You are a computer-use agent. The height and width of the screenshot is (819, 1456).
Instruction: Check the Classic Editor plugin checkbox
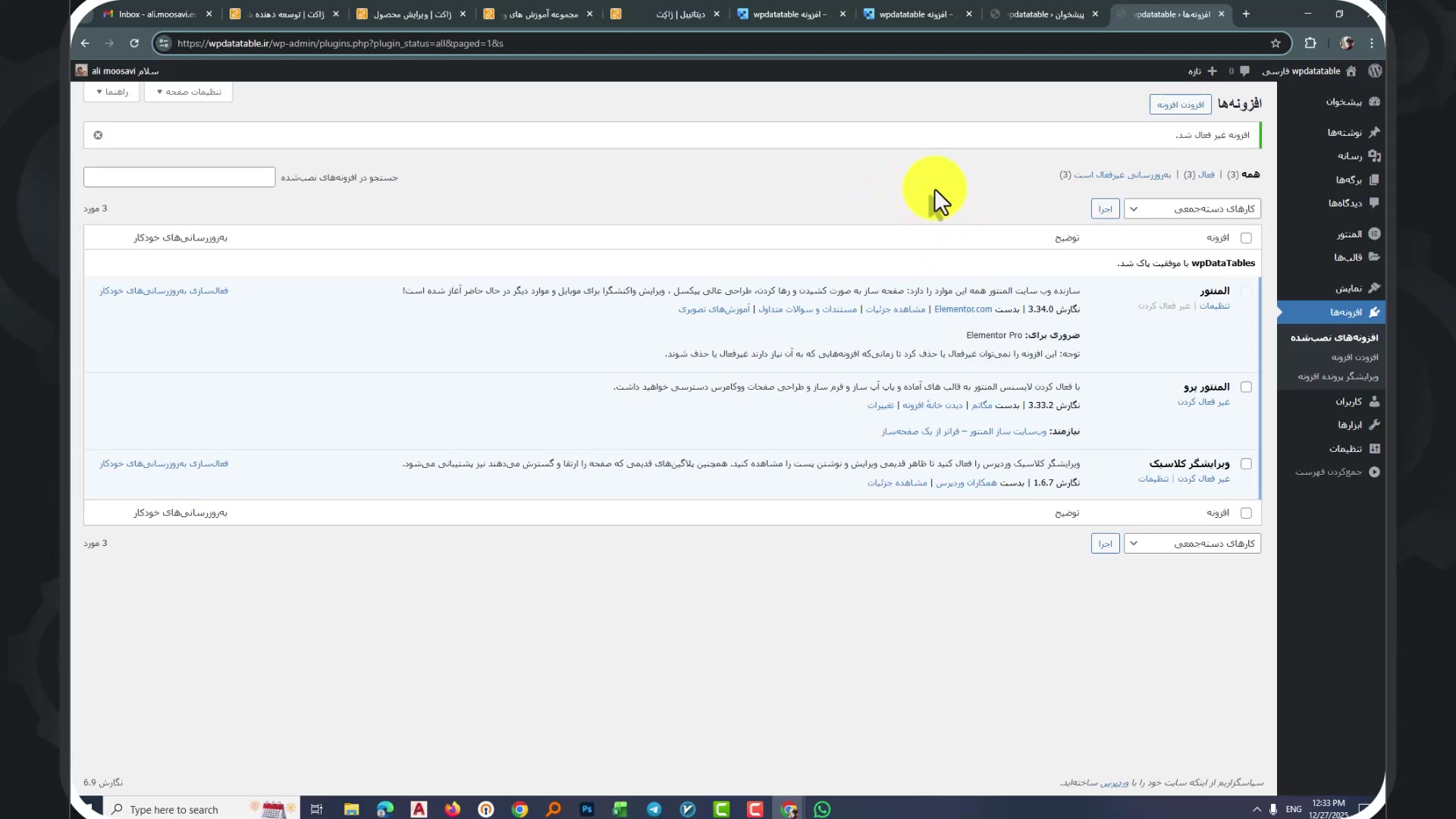1246,464
